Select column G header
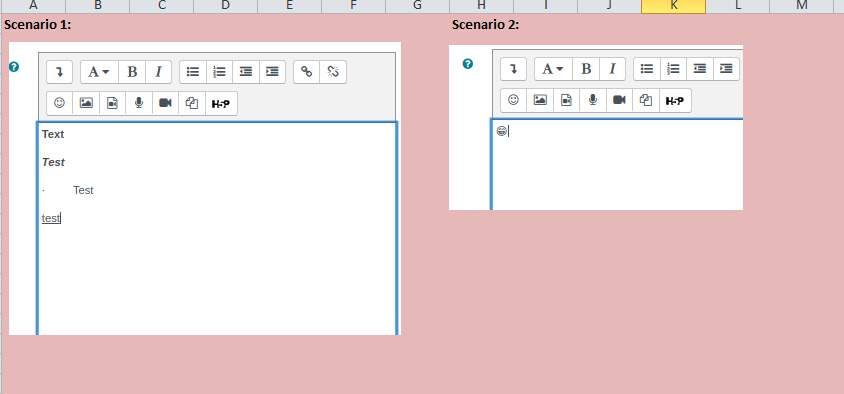 pyautogui.click(x=418, y=6)
